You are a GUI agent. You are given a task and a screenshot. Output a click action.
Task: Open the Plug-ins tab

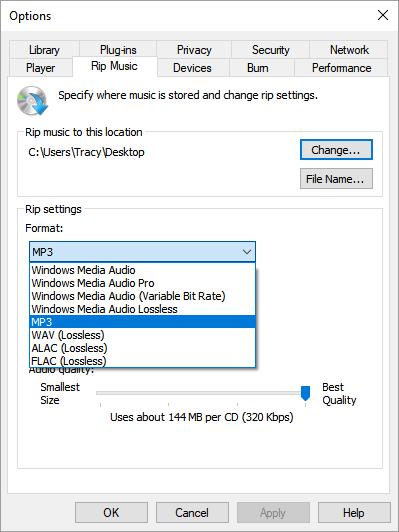pos(118,50)
